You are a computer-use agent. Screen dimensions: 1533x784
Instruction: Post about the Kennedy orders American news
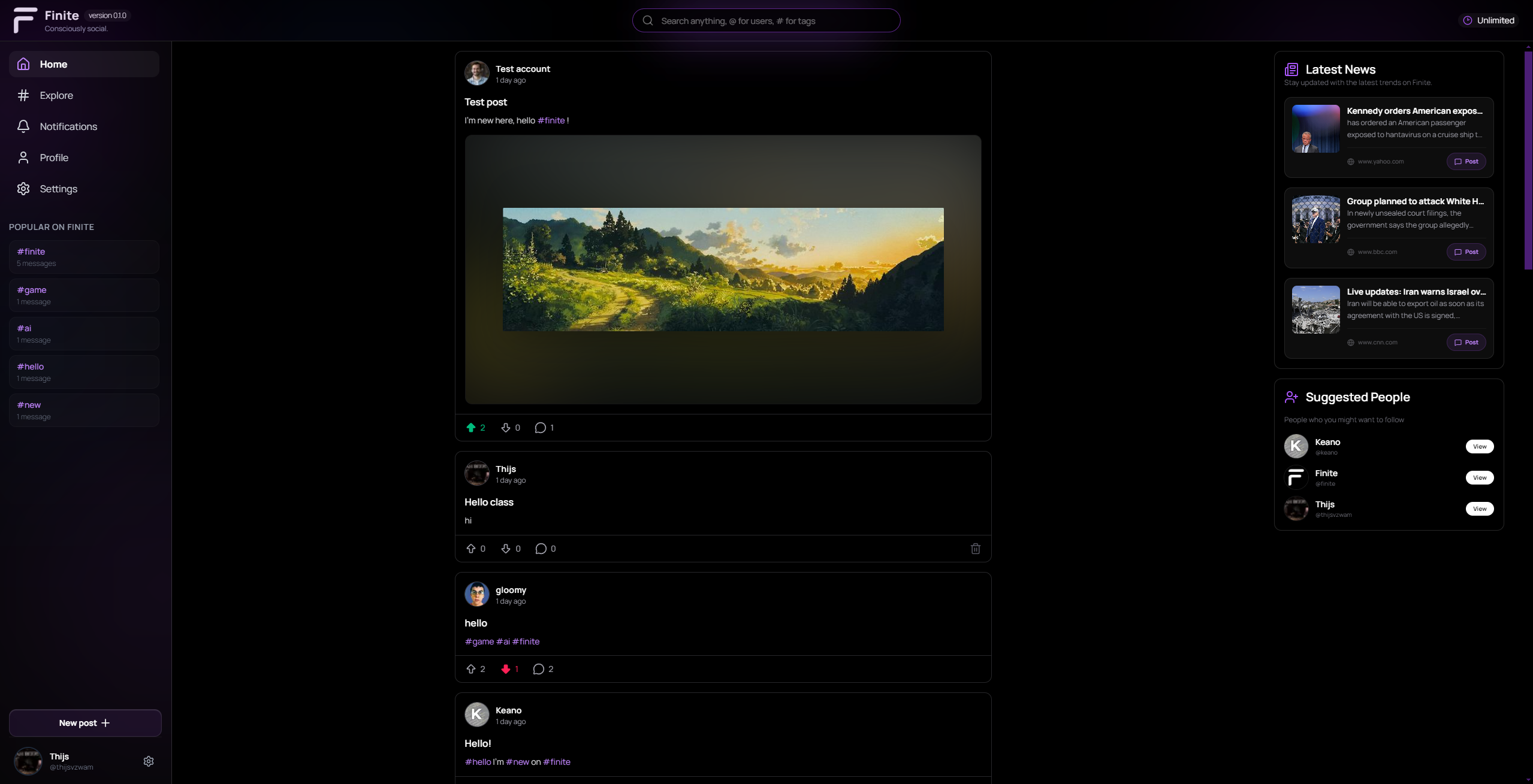[x=1466, y=162]
